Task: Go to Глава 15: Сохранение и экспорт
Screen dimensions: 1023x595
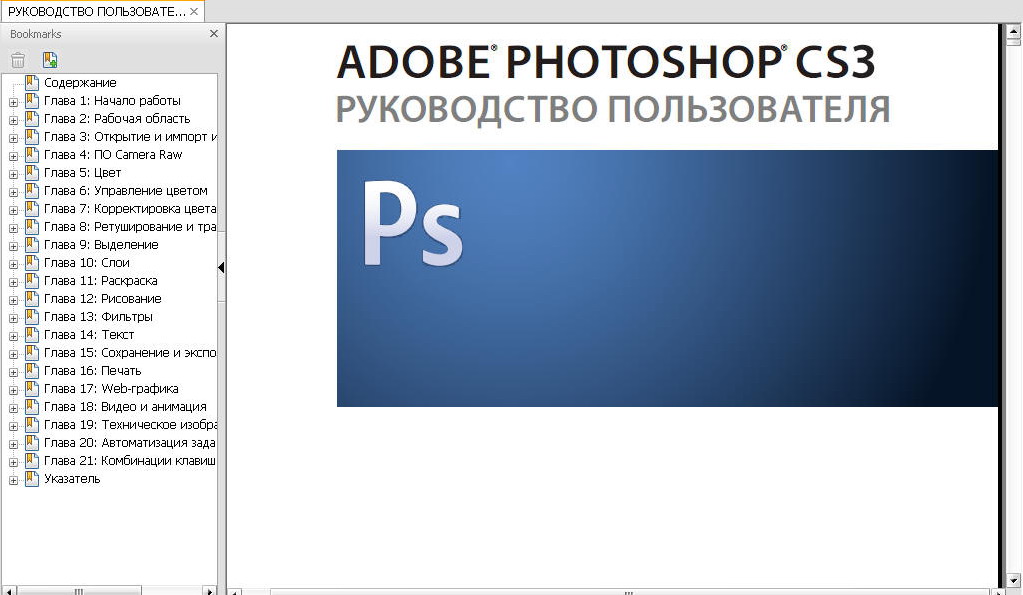Action: coord(130,353)
